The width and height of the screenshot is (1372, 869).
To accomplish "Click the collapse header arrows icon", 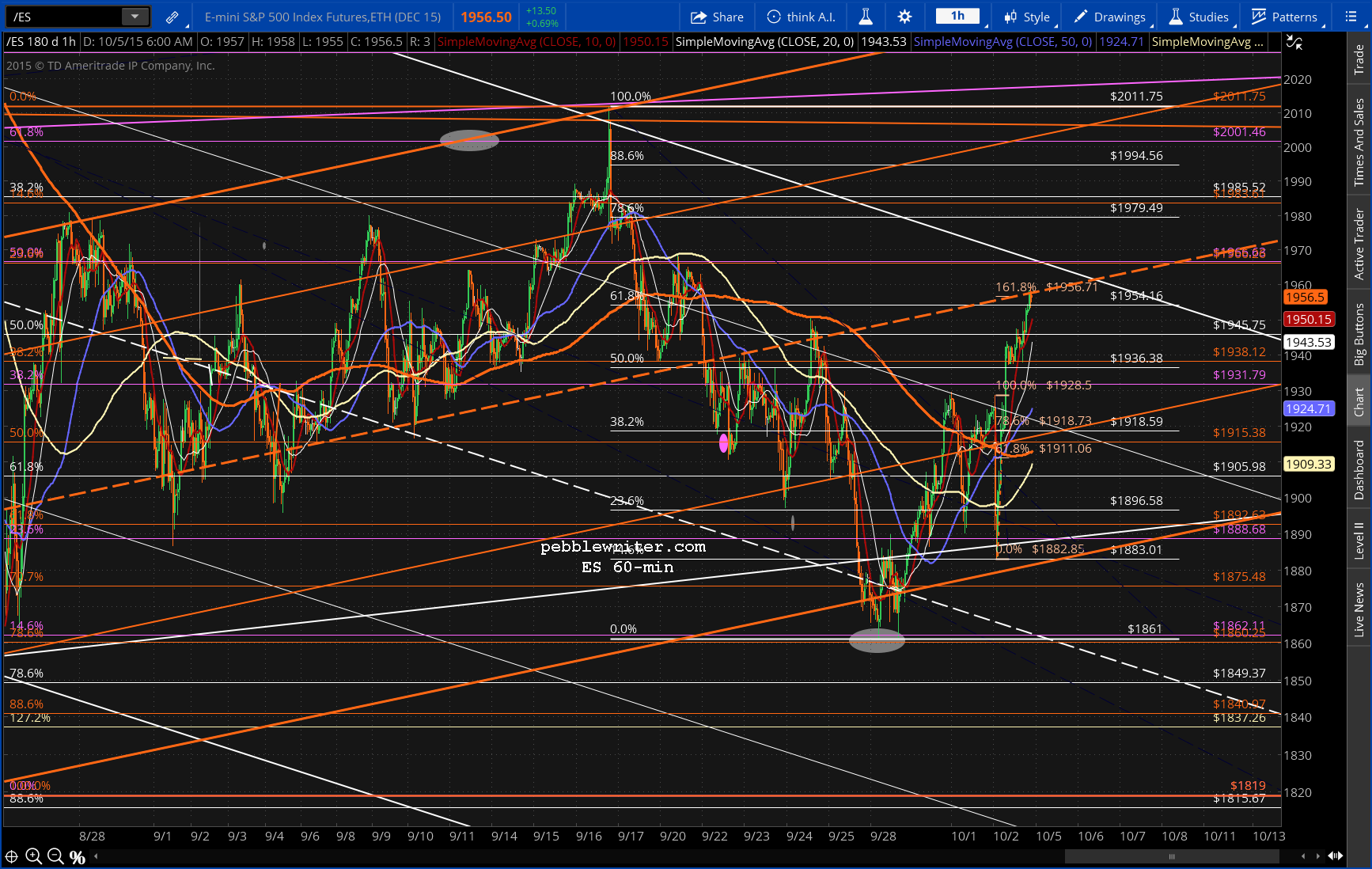I will tap(1294, 42).
